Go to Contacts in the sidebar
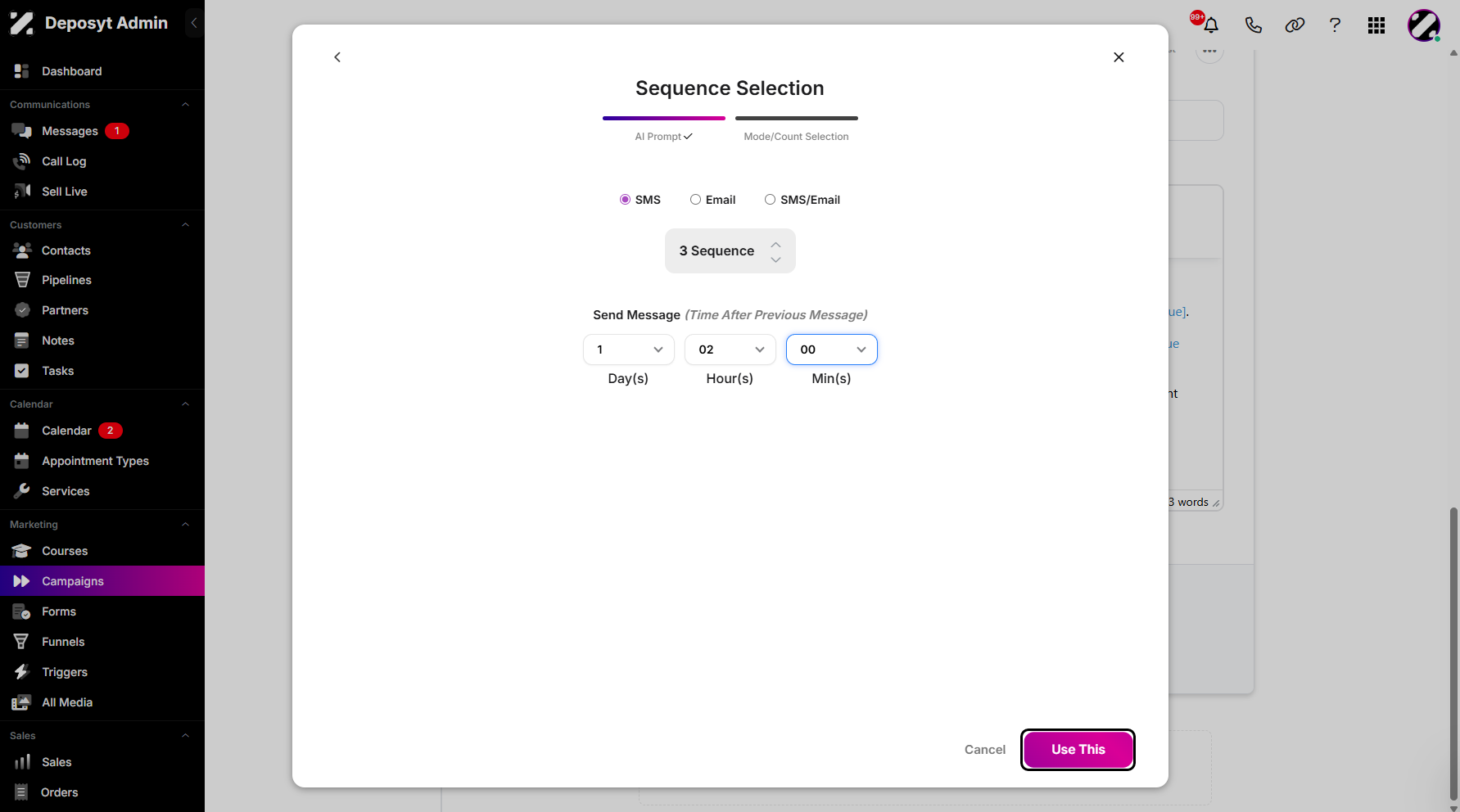This screenshot has width=1460, height=812. point(102,250)
